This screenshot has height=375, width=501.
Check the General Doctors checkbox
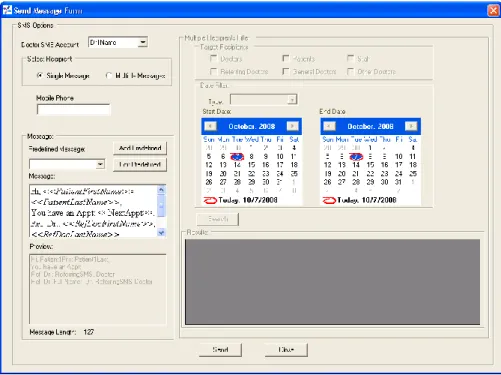pos(286,71)
